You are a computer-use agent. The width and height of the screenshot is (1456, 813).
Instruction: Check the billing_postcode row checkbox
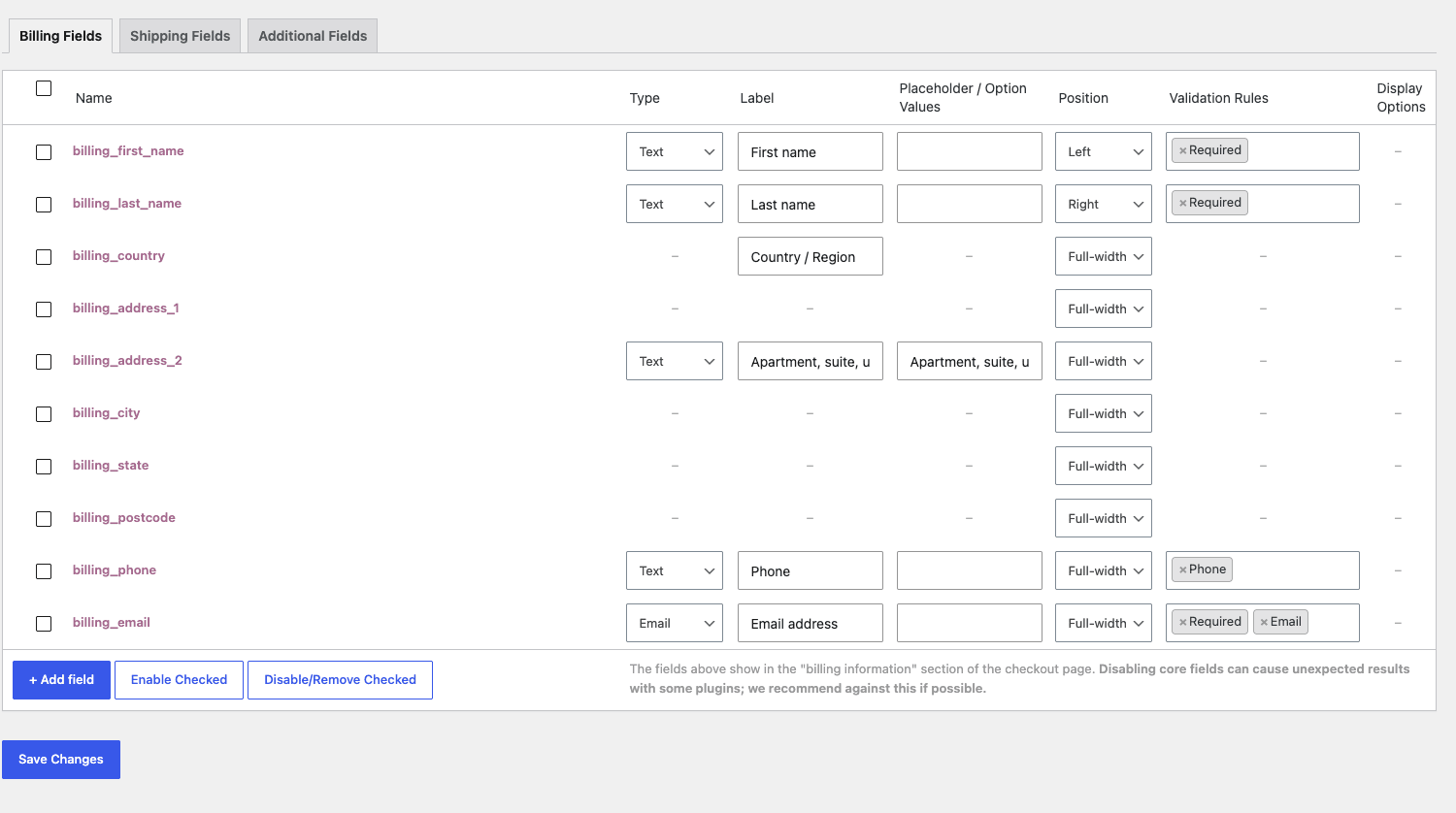44,519
